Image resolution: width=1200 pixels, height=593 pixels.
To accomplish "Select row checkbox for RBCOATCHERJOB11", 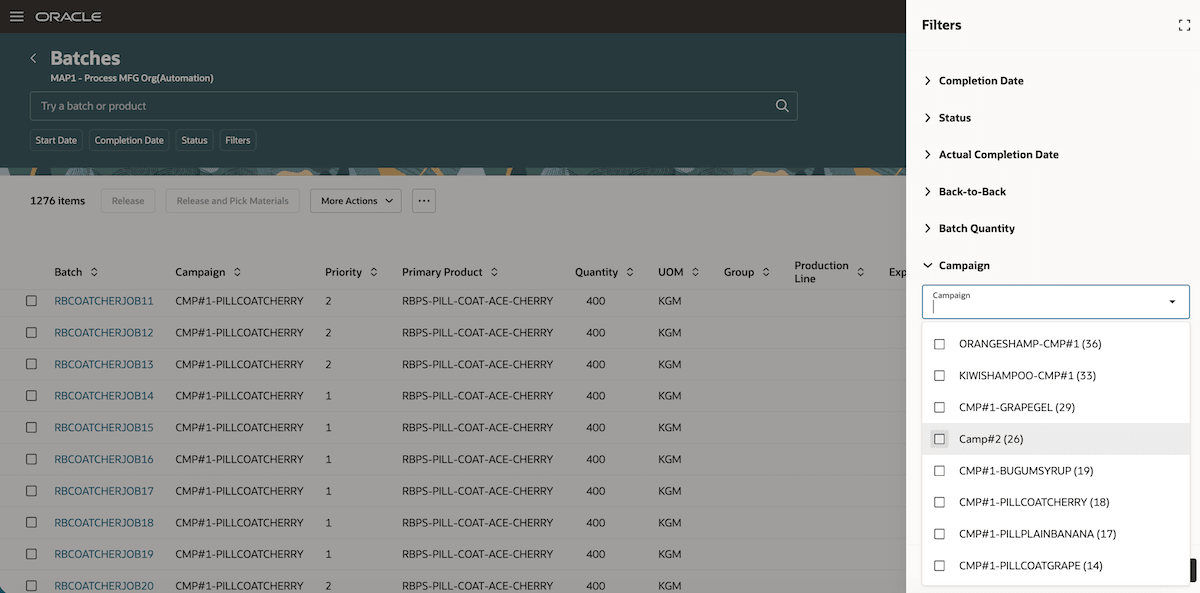I will [31, 301].
